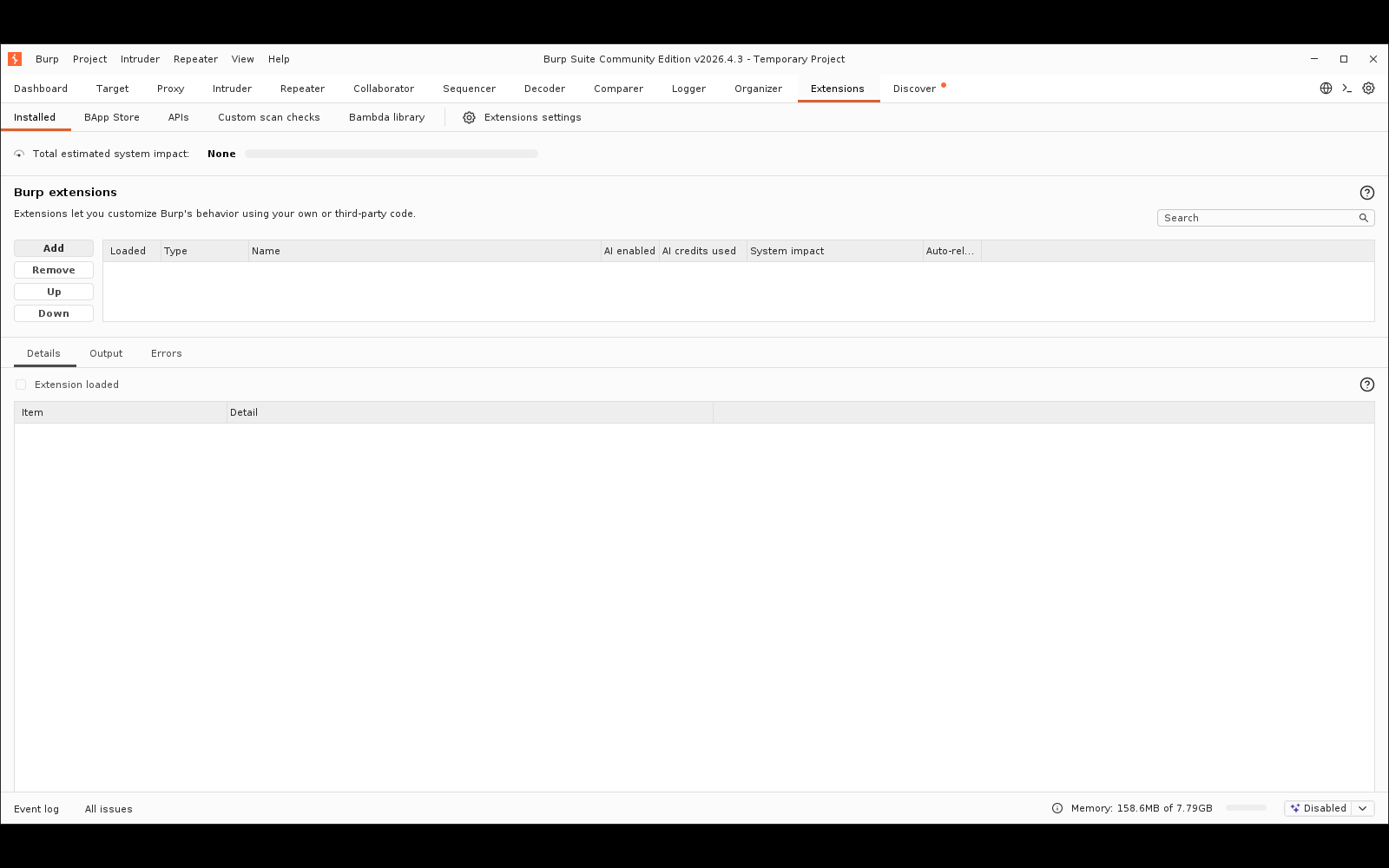Viewport: 1389px width, 868px height.
Task: Open the Bambda library sub-tab
Action: click(387, 117)
